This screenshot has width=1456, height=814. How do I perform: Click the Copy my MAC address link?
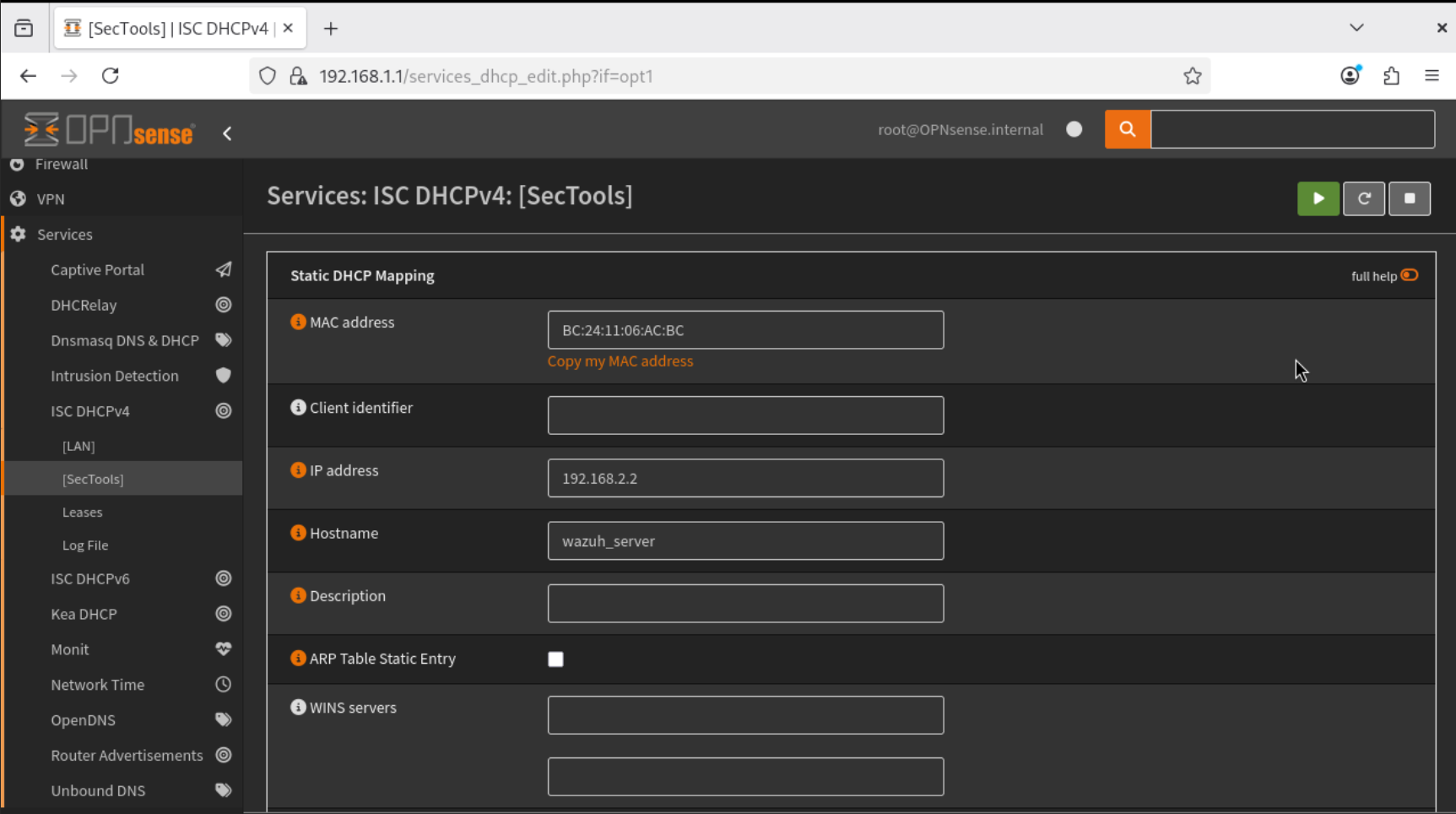click(620, 361)
